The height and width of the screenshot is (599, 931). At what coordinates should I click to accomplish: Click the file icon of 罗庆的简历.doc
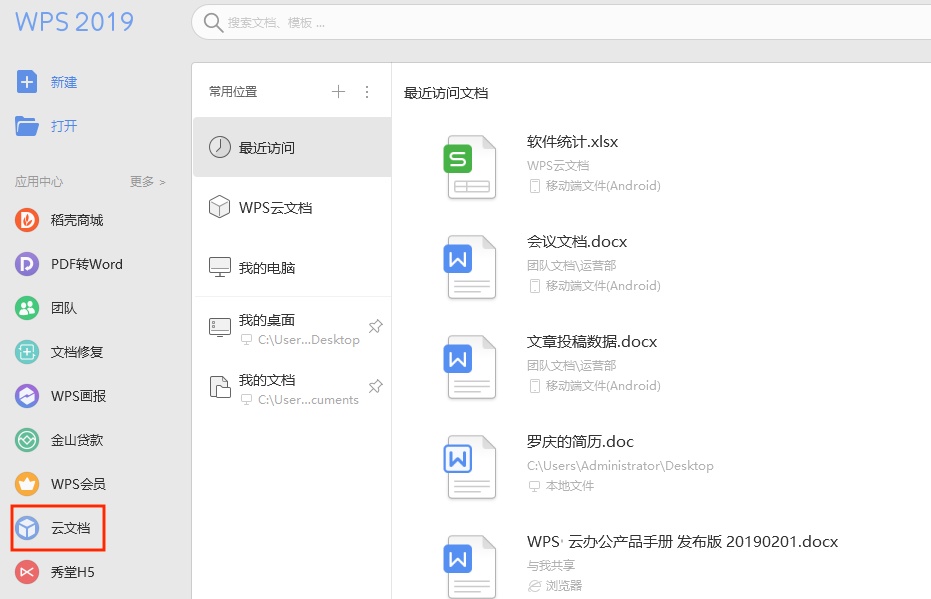tap(470, 467)
